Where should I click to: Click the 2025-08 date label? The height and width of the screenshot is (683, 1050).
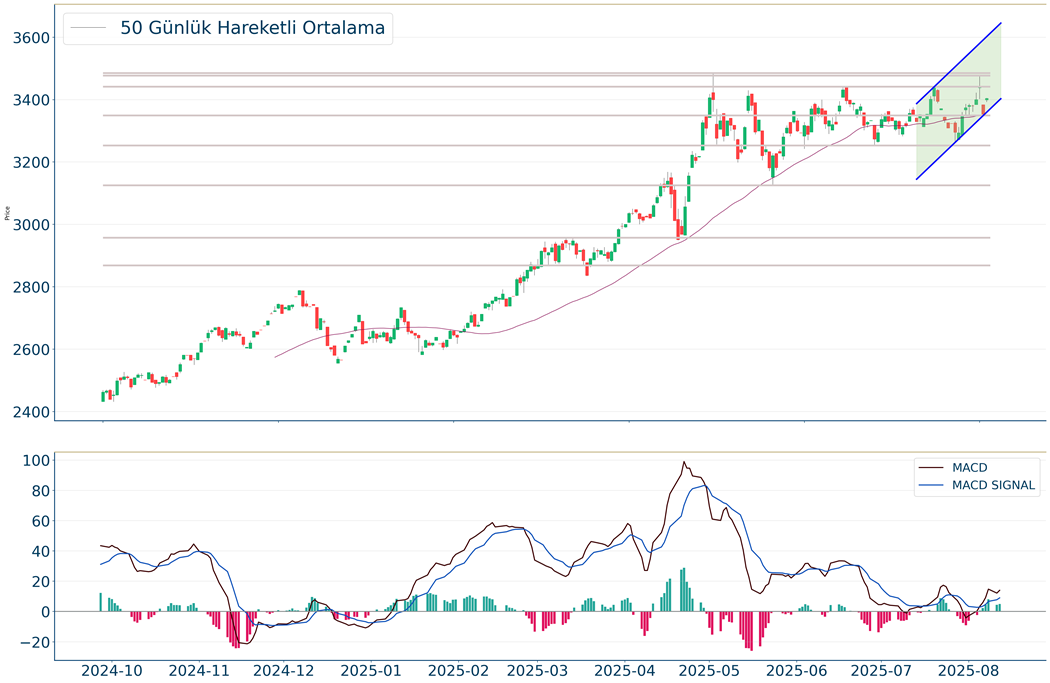coord(968,670)
